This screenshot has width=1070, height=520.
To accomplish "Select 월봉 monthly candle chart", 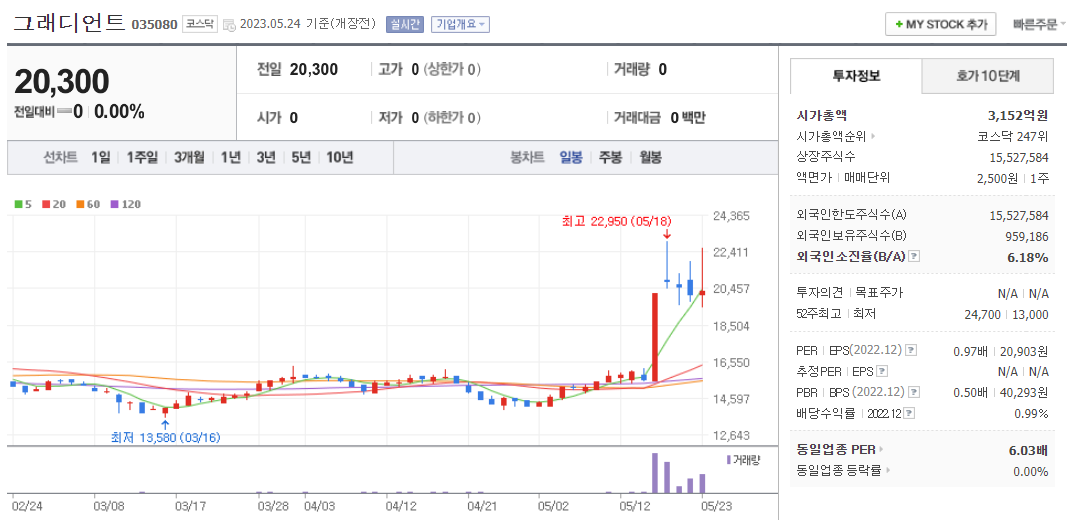I will click(x=650, y=158).
